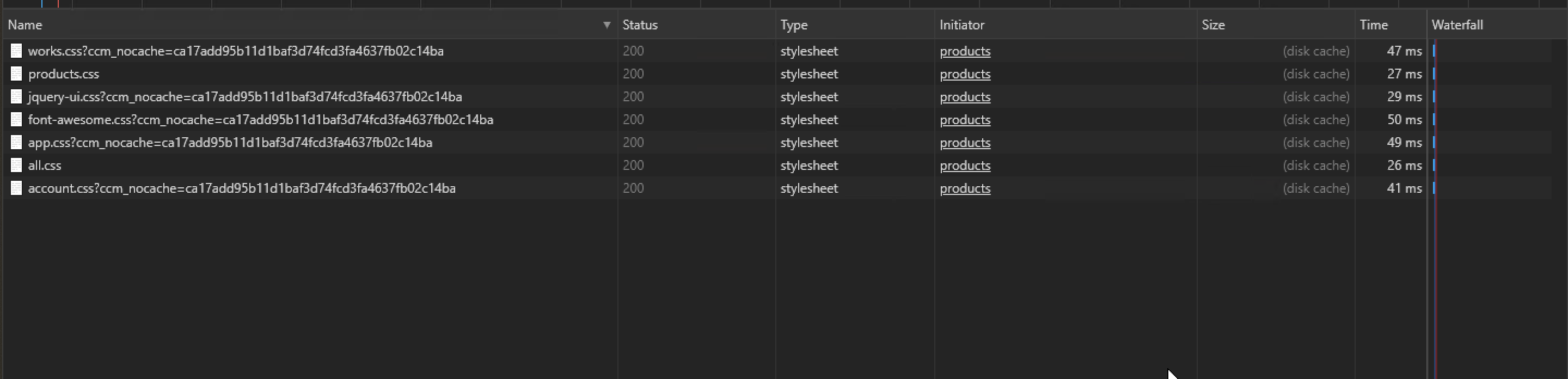
Task: Select the app.css request
Action: (x=777, y=142)
